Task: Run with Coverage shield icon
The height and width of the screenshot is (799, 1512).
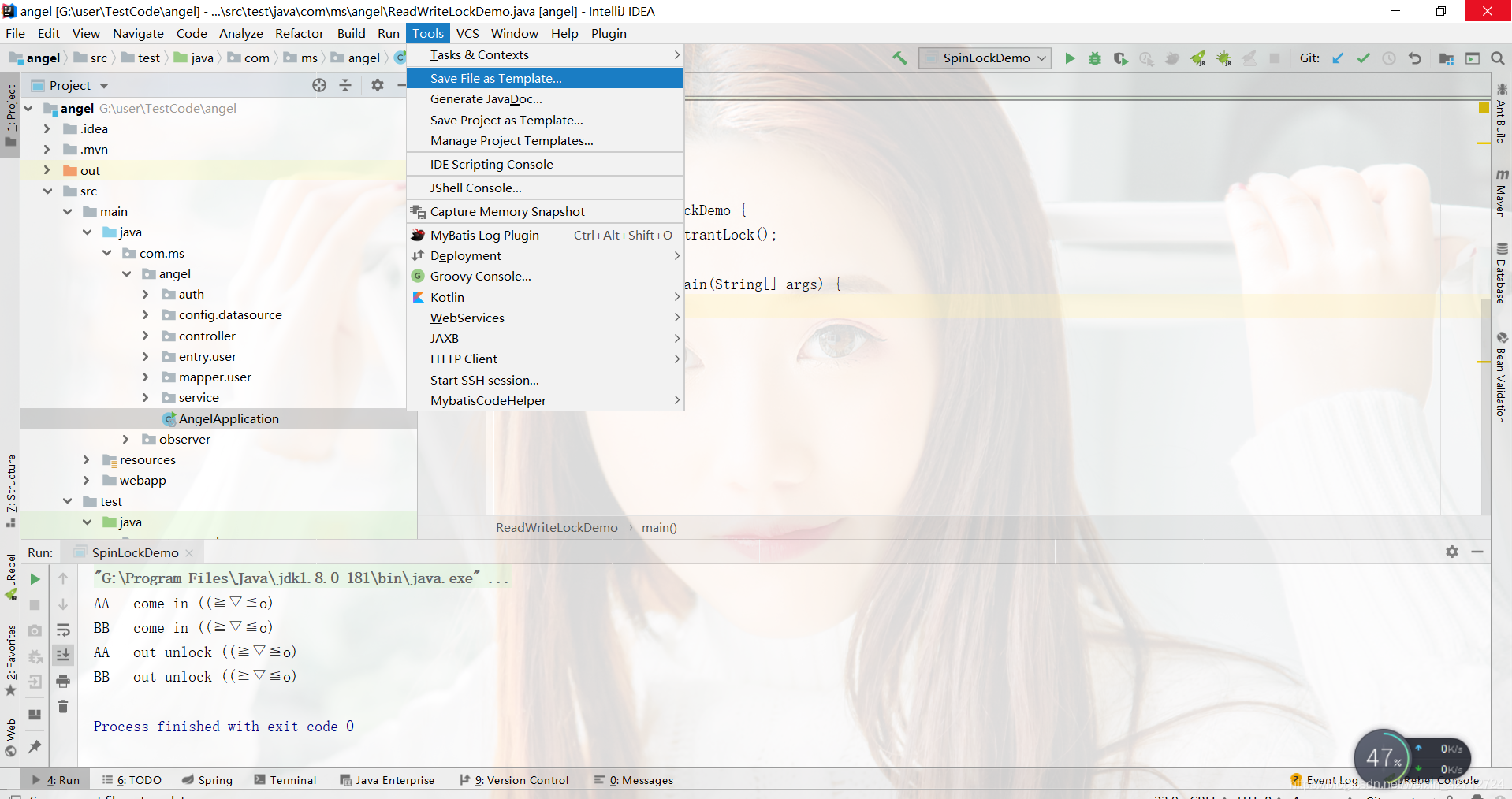Action: click(1120, 58)
